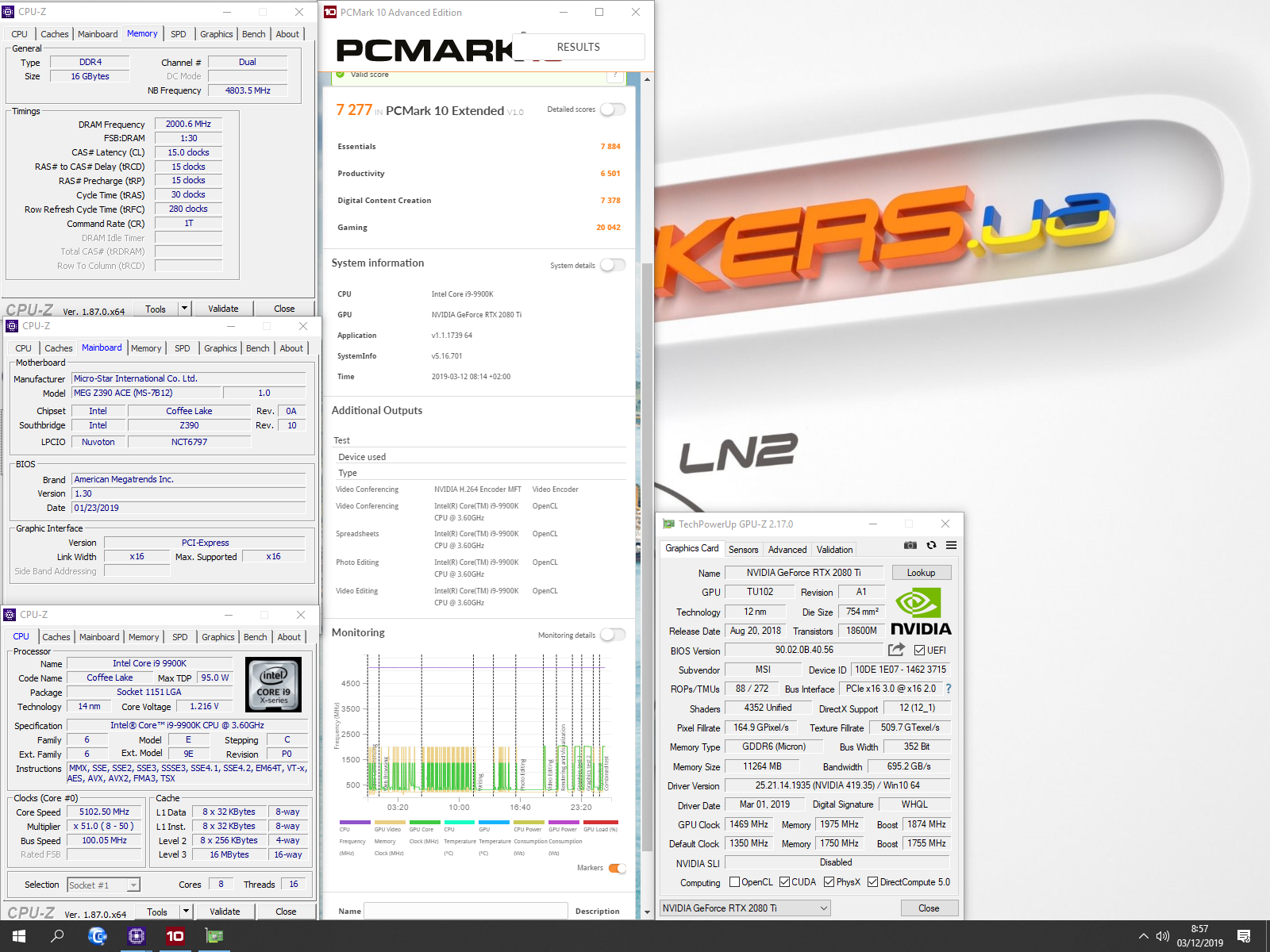Toggle CPU Frequency purple legend swatch
This screenshot has height=952, width=1270.
tap(354, 822)
